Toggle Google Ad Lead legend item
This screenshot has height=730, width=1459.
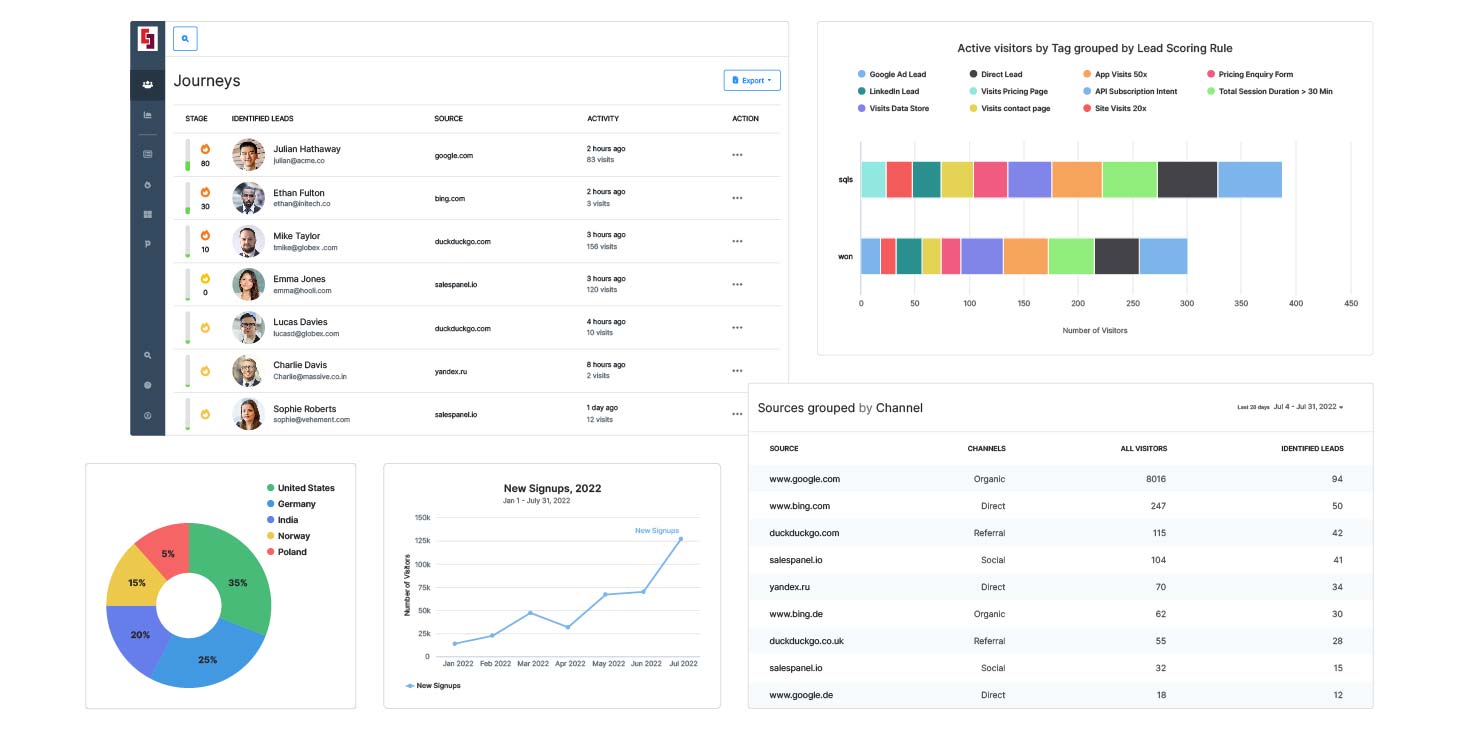891,74
